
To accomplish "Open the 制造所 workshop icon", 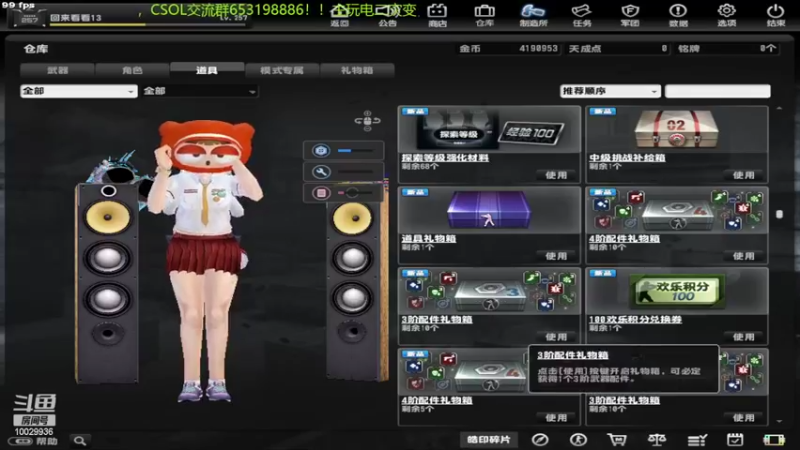I will (533, 15).
